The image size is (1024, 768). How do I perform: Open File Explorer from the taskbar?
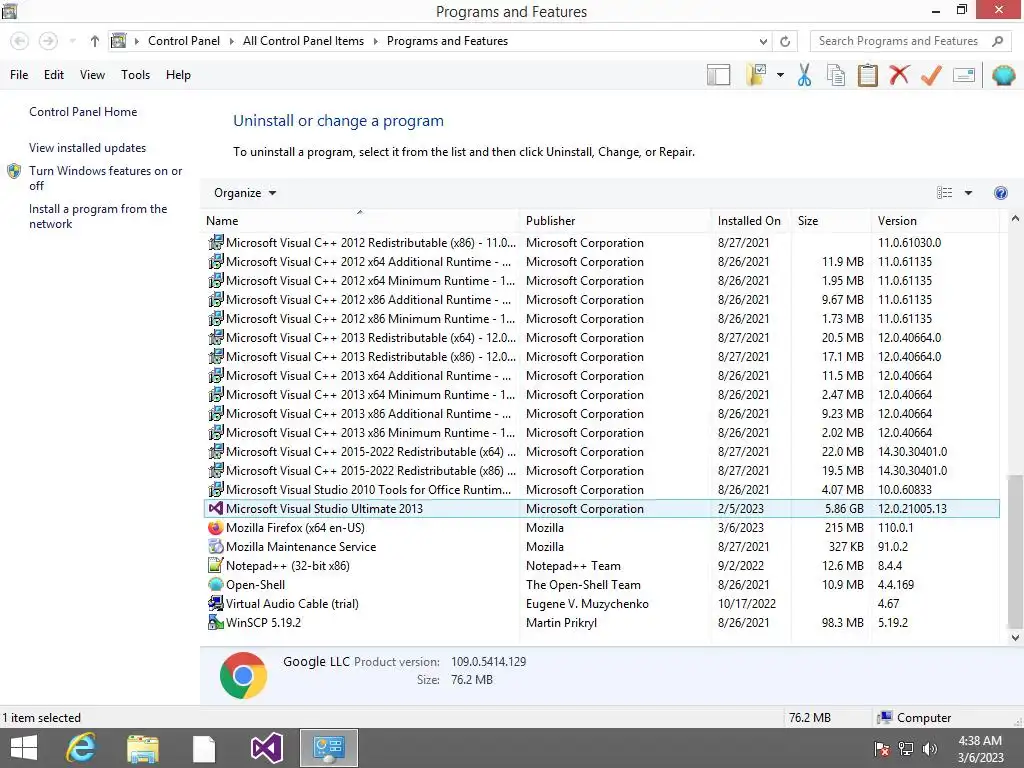[142, 748]
